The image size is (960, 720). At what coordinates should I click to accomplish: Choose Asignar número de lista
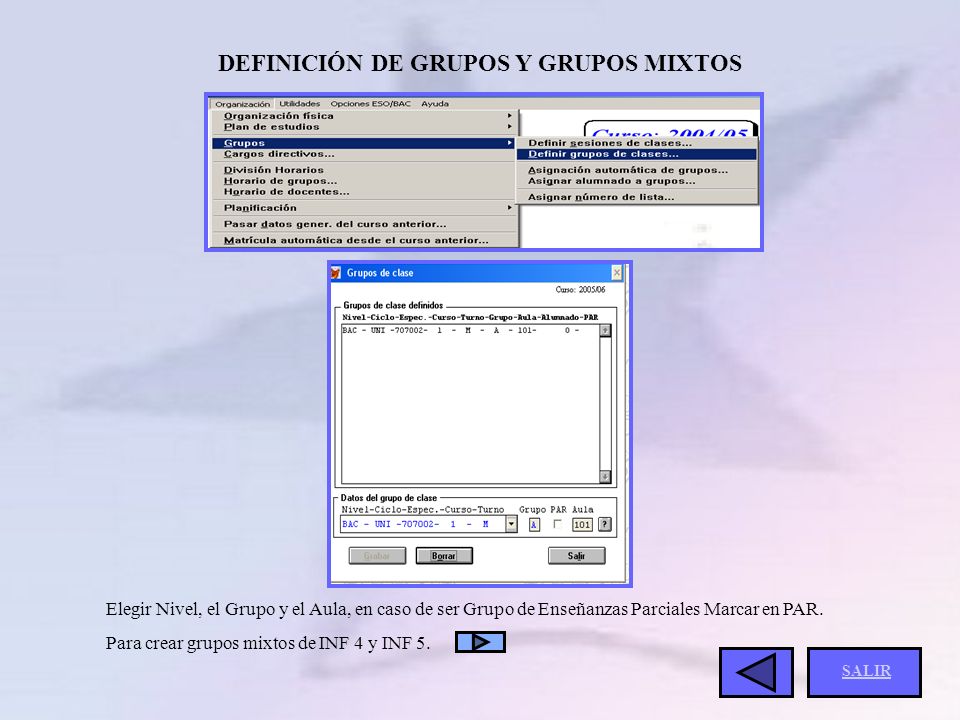pos(637,197)
